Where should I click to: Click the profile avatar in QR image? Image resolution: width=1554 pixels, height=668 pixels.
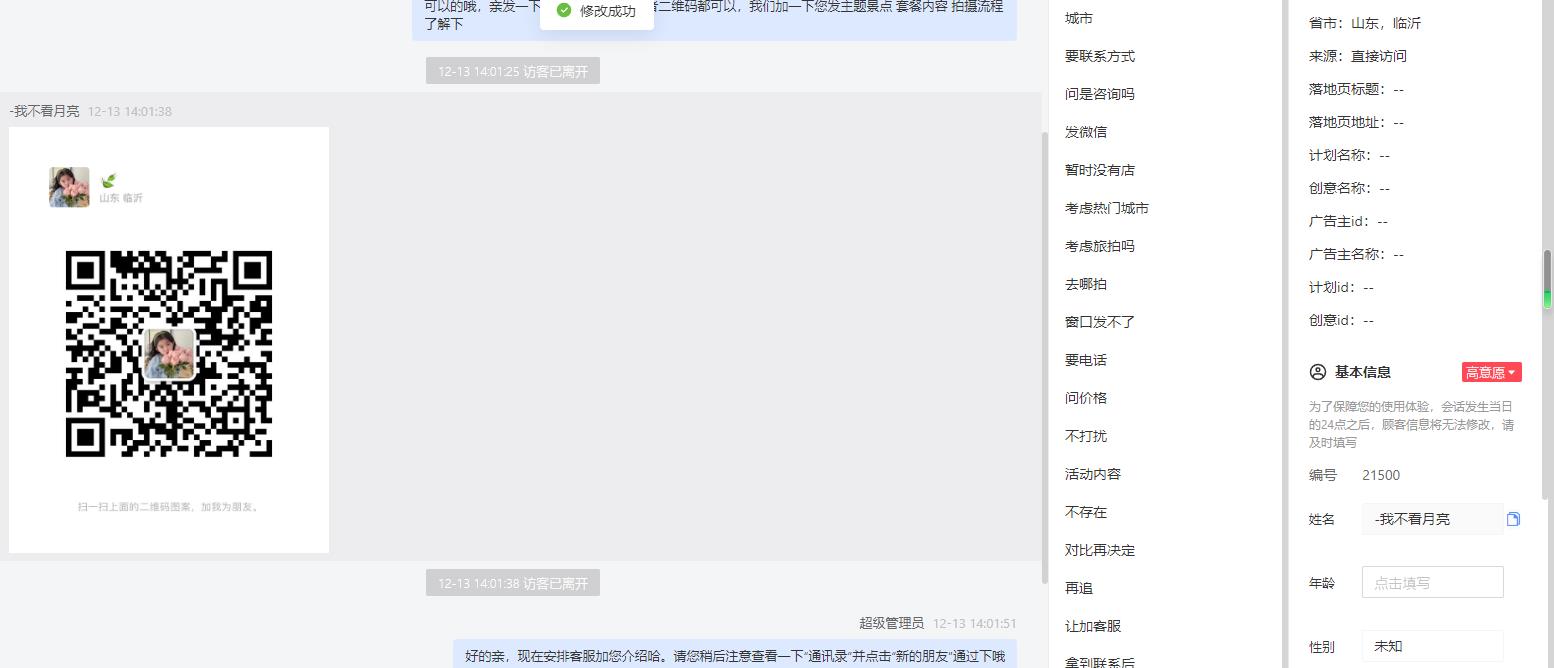69,187
